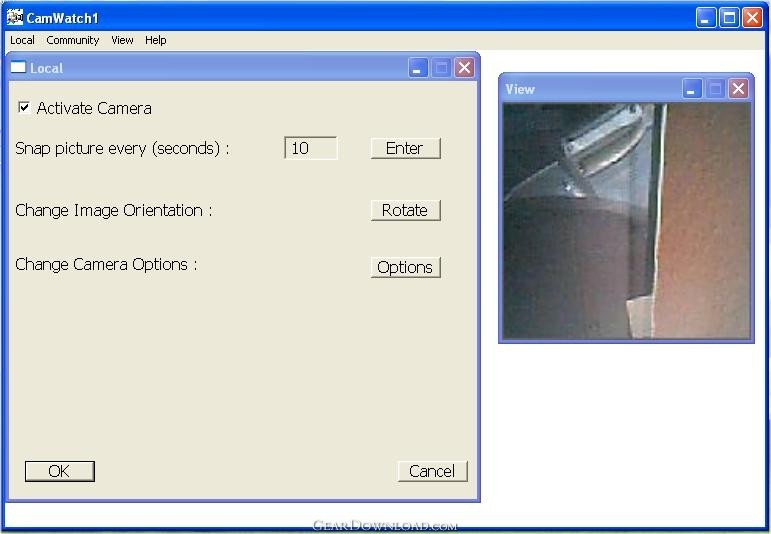Click the 'Change Camera Options :' label
This screenshot has height=534, width=771.
click(106, 265)
